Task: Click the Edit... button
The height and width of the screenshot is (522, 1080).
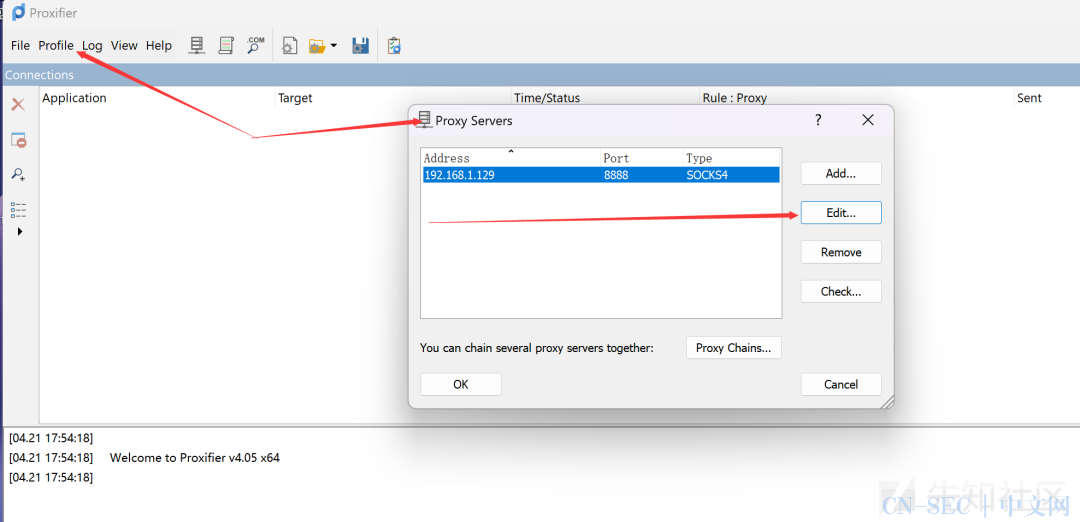Action: tap(841, 213)
